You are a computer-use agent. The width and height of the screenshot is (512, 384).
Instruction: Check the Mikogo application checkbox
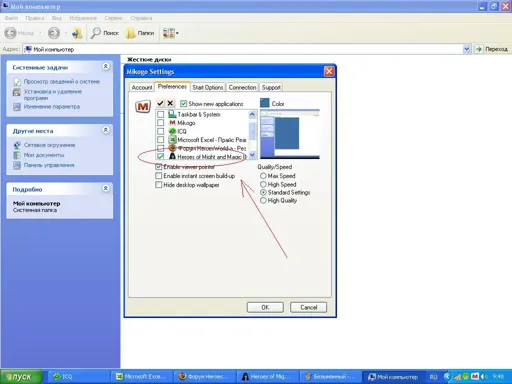[161, 123]
